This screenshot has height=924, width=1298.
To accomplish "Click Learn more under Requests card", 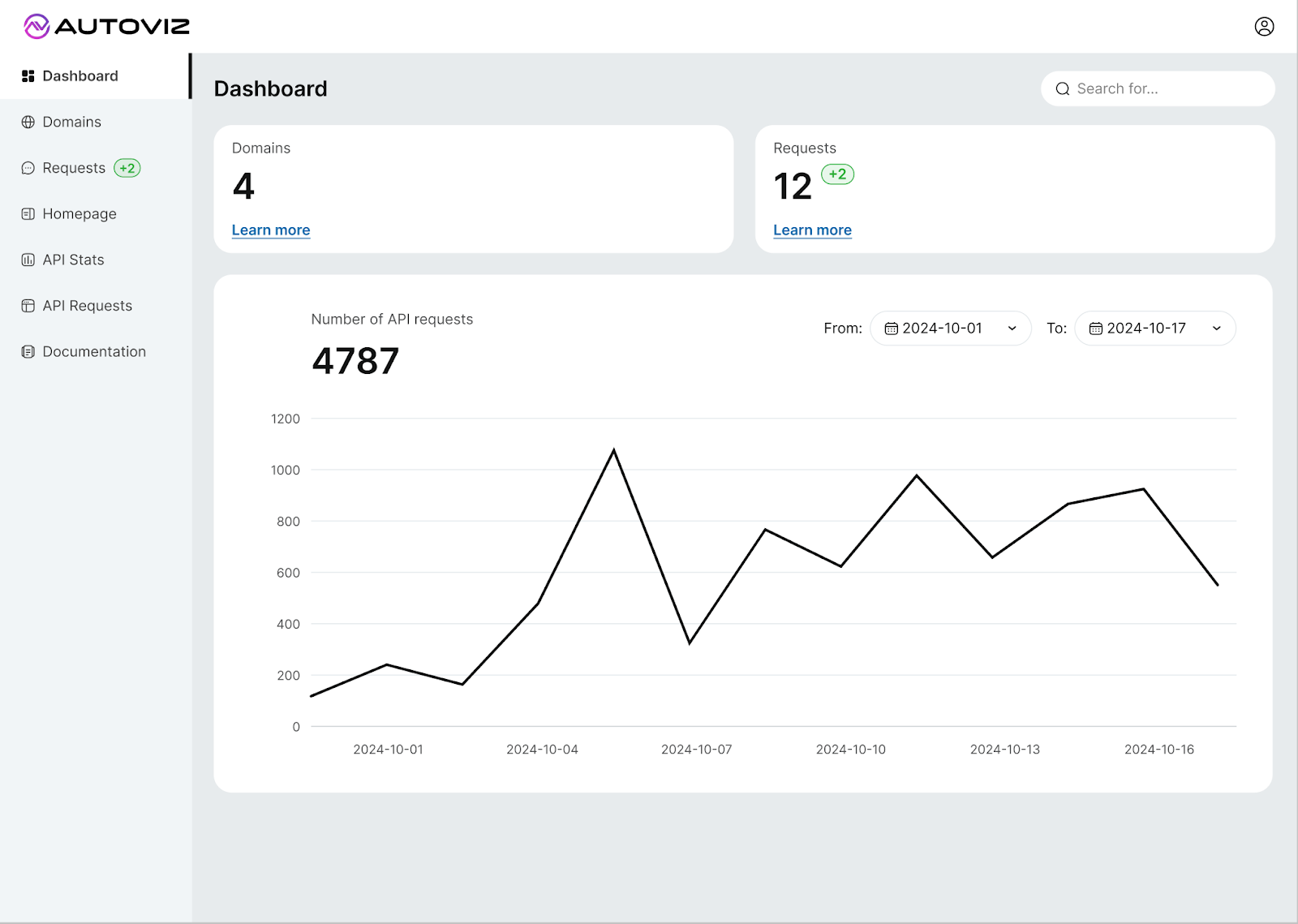I will 812,230.
